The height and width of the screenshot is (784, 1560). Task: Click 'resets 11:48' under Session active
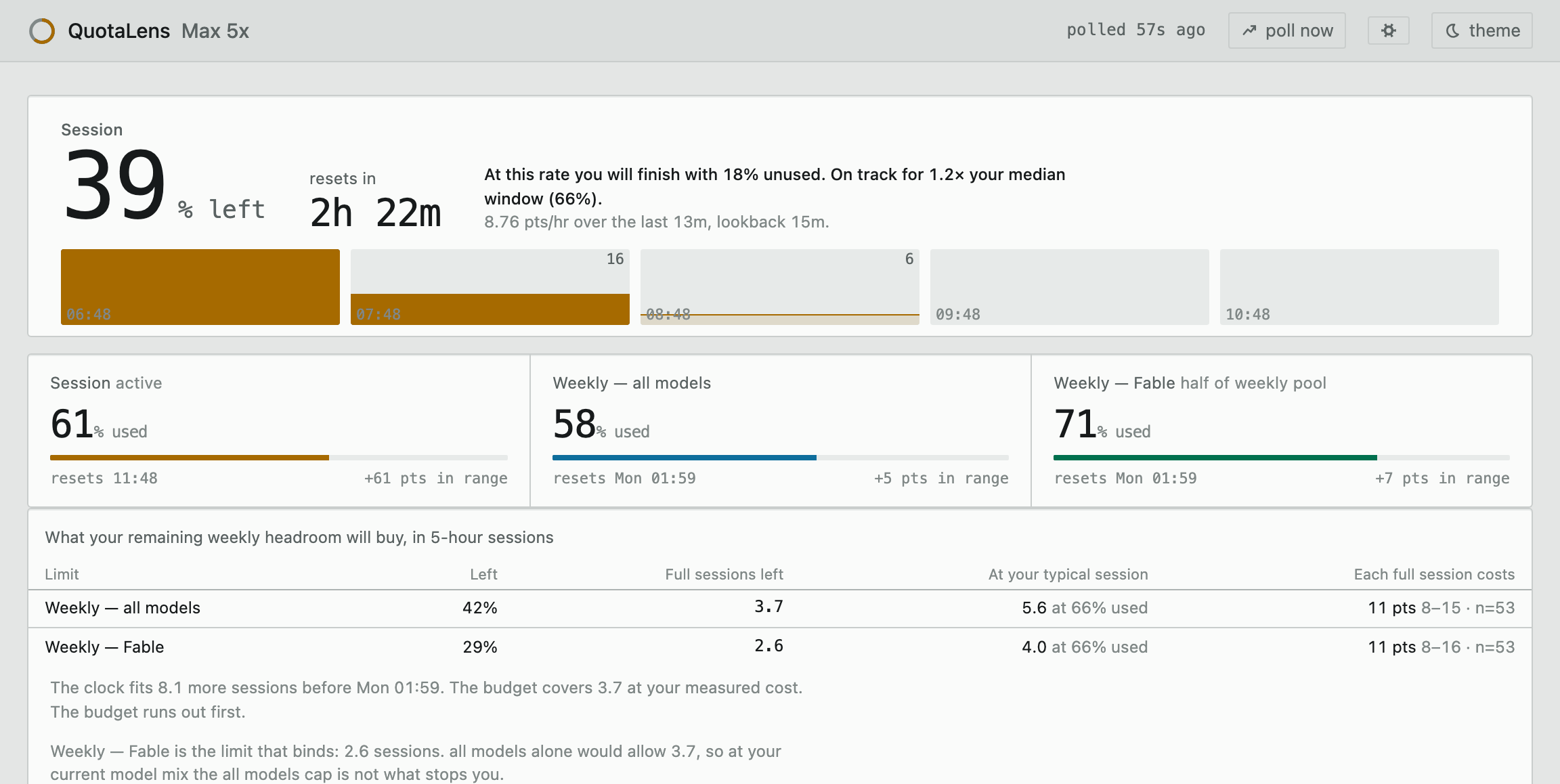(x=104, y=478)
